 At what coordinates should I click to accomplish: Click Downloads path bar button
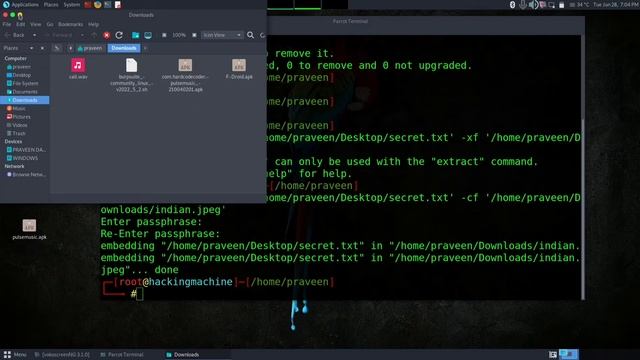pyautogui.click(x=124, y=48)
